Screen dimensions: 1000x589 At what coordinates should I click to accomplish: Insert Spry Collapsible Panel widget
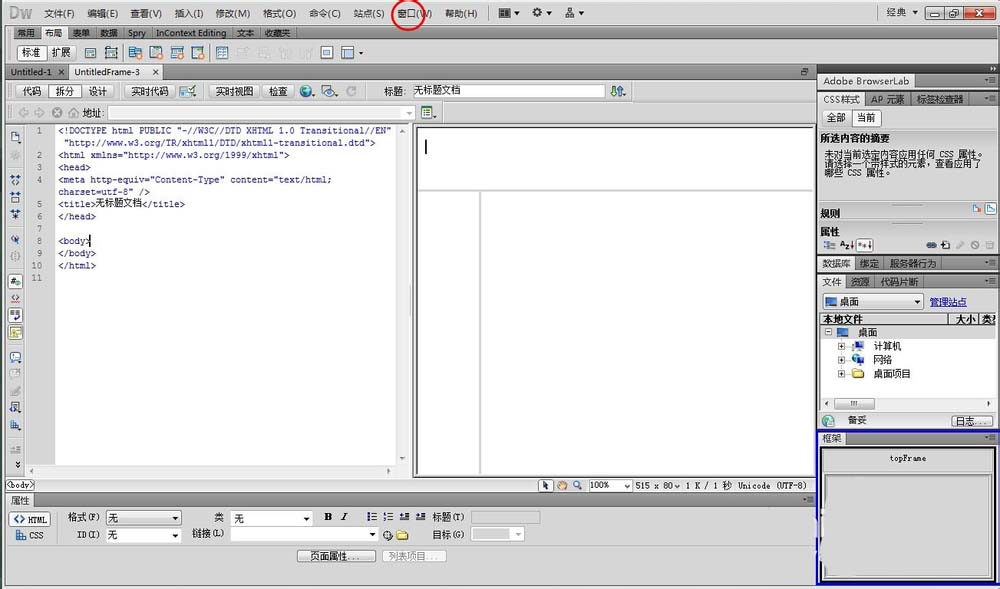click(198, 53)
